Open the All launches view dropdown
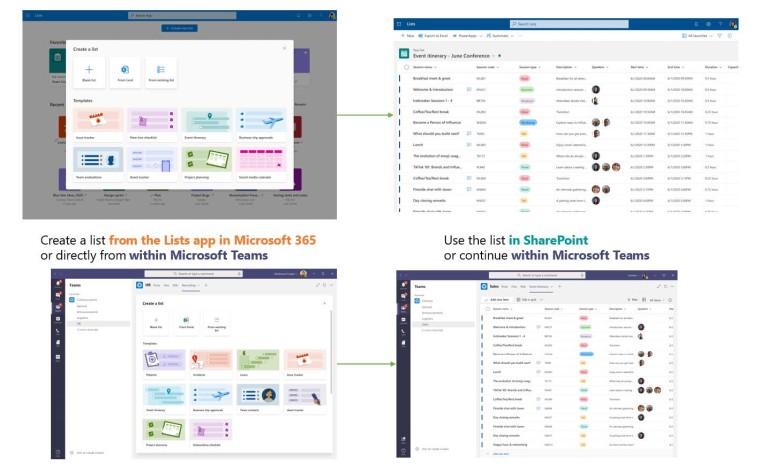 (697, 36)
